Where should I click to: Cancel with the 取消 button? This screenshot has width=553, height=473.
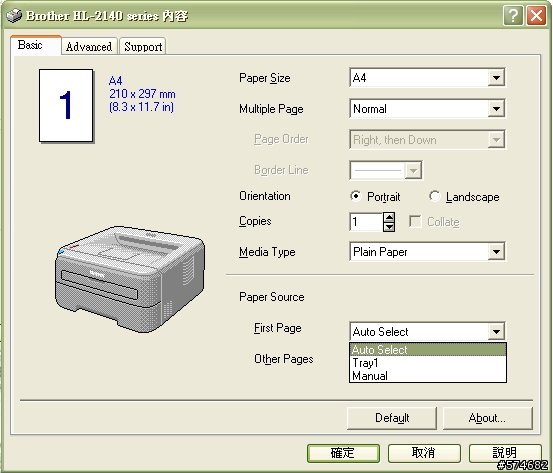click(424, 453)
